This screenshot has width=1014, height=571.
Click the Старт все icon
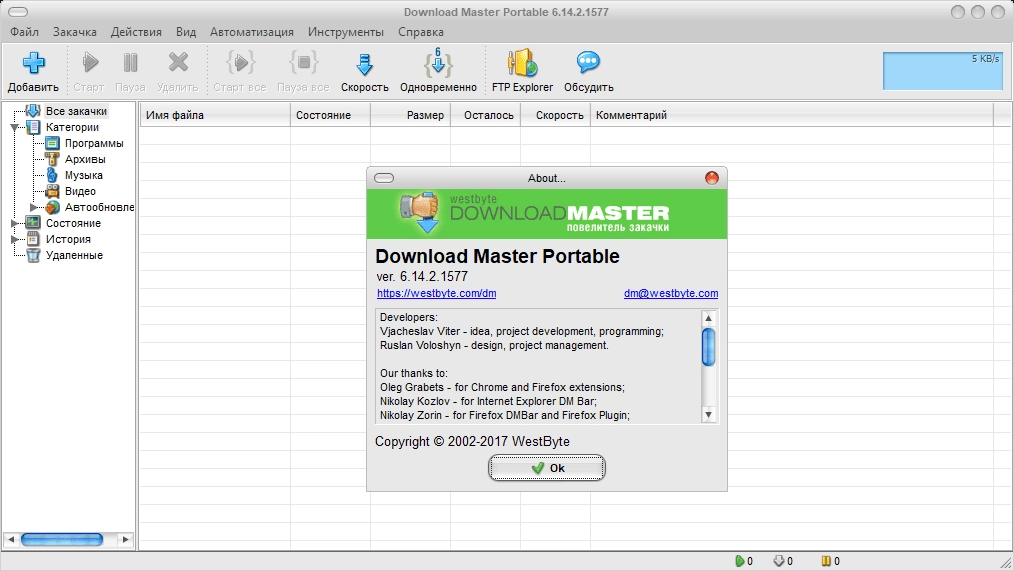241,63
